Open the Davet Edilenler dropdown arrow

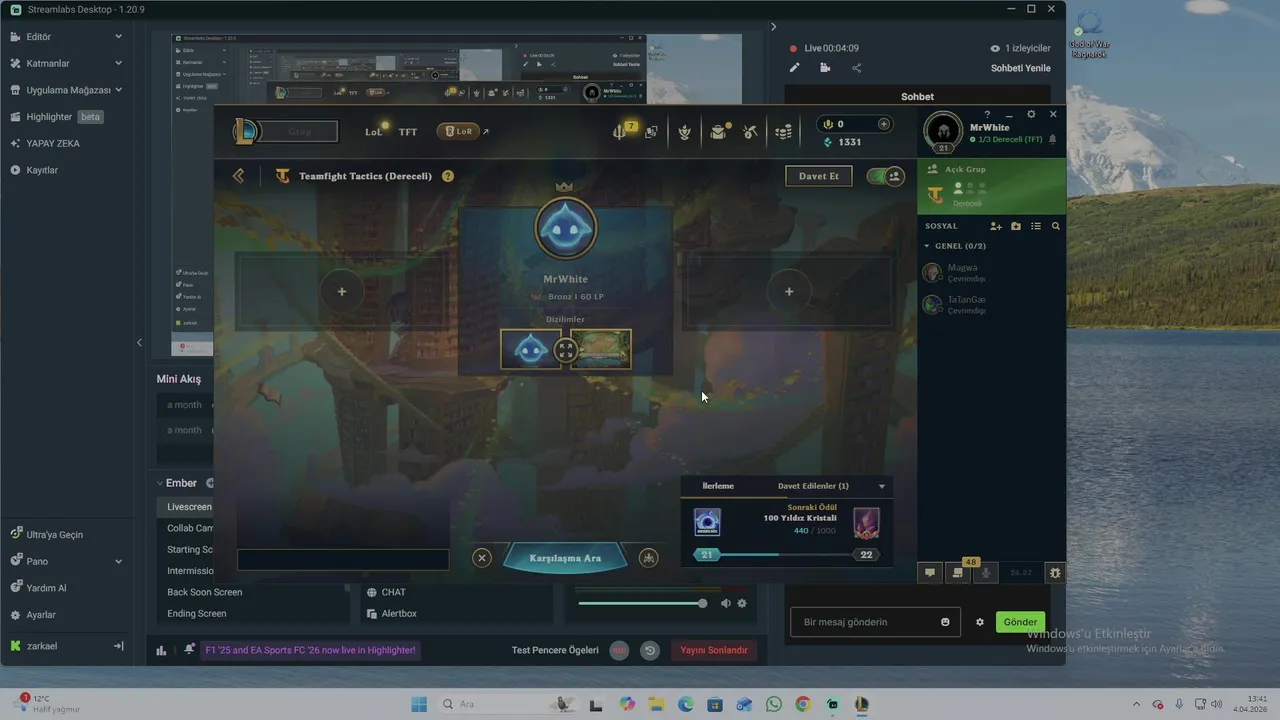(882, 487)
